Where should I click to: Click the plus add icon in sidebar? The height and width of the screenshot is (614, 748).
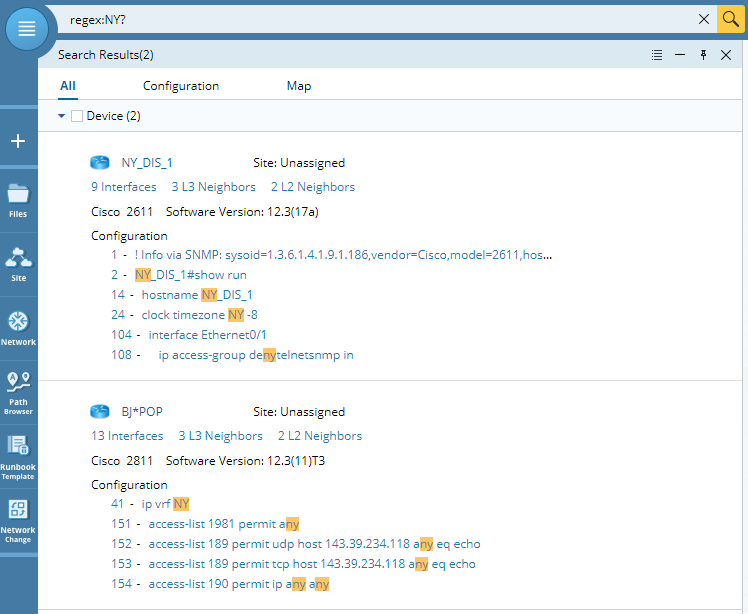(x=18, y=141)
